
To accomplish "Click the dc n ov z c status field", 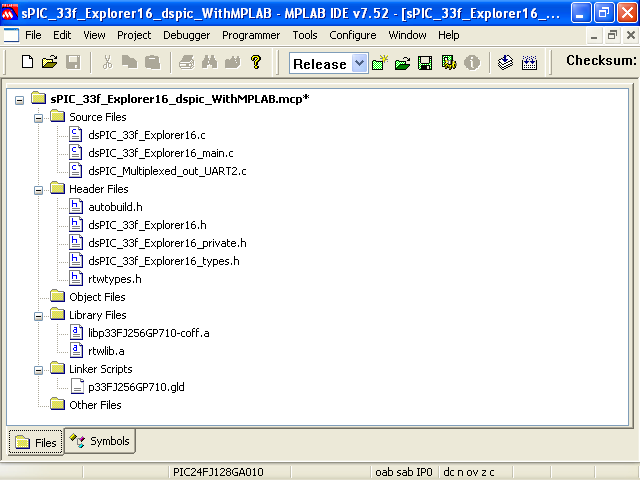I will 469,472.
